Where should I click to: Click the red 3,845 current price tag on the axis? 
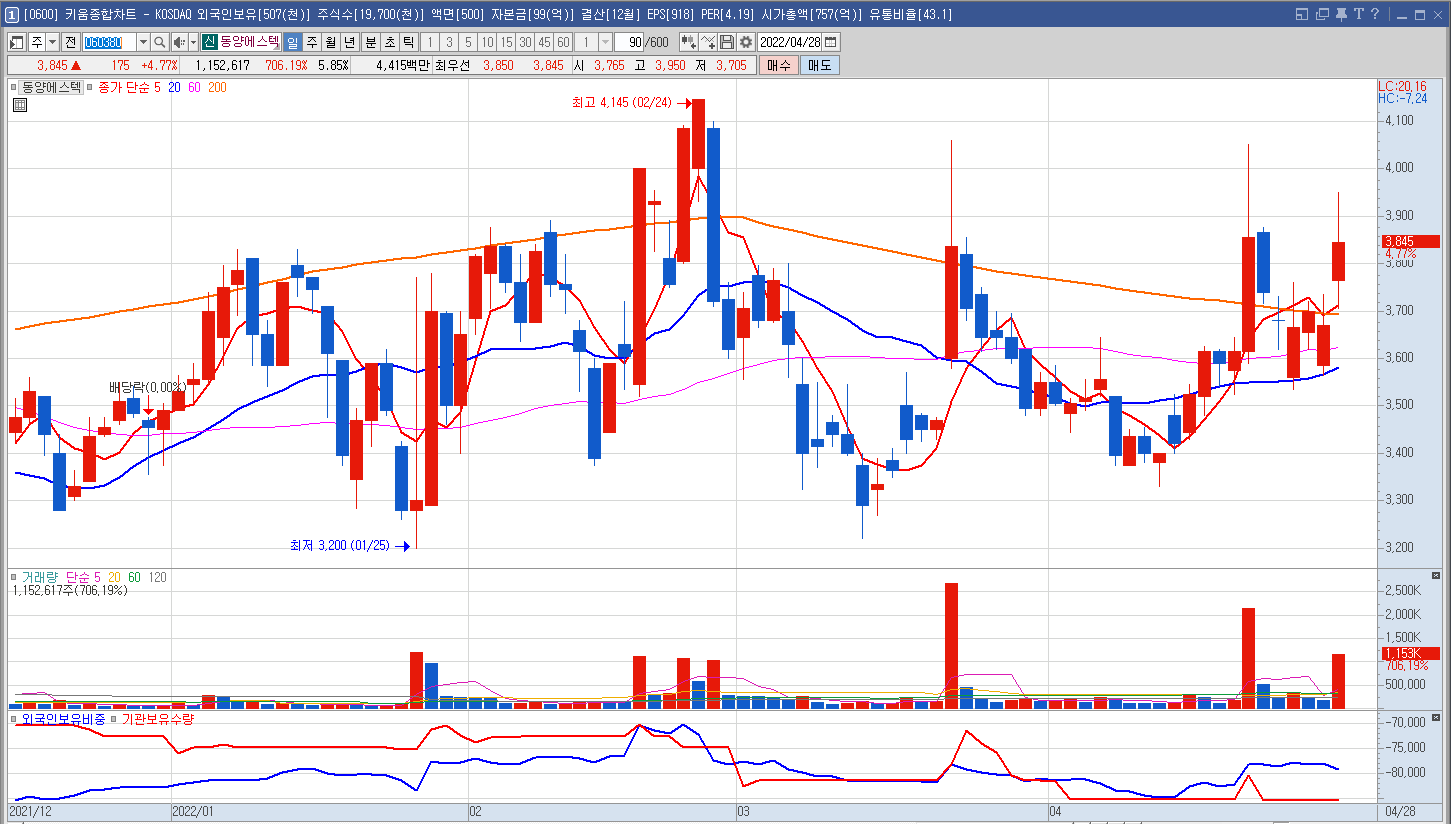(1409, 241)
